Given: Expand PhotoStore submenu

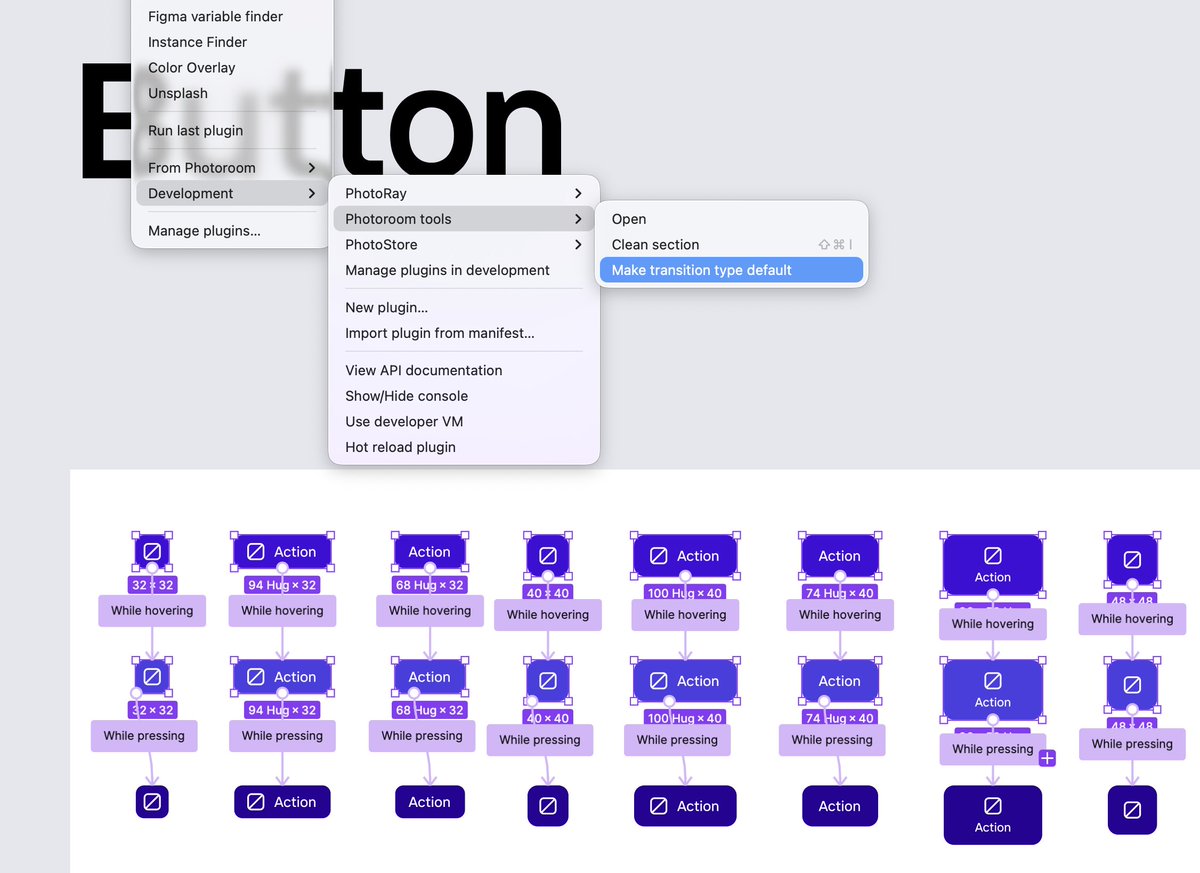Looking at the screenshot, I should (x=463, y=245).
